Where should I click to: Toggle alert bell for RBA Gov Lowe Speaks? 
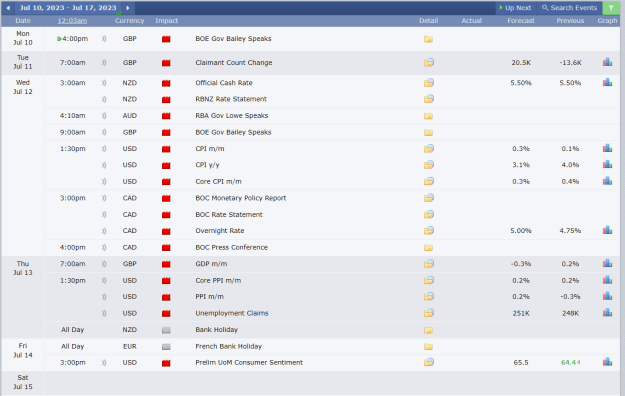104,116
